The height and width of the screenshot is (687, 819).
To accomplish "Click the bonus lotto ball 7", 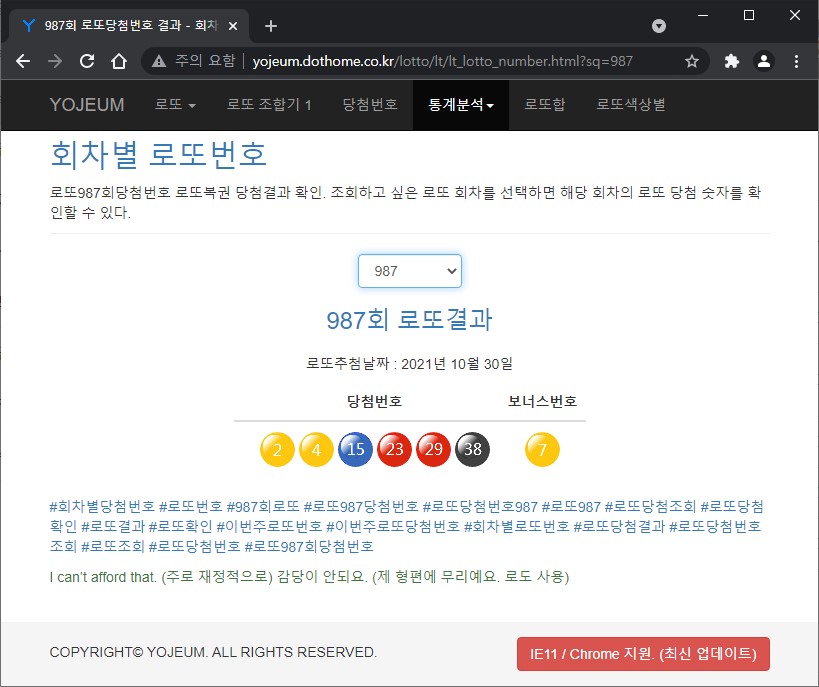I will point(542,449).
